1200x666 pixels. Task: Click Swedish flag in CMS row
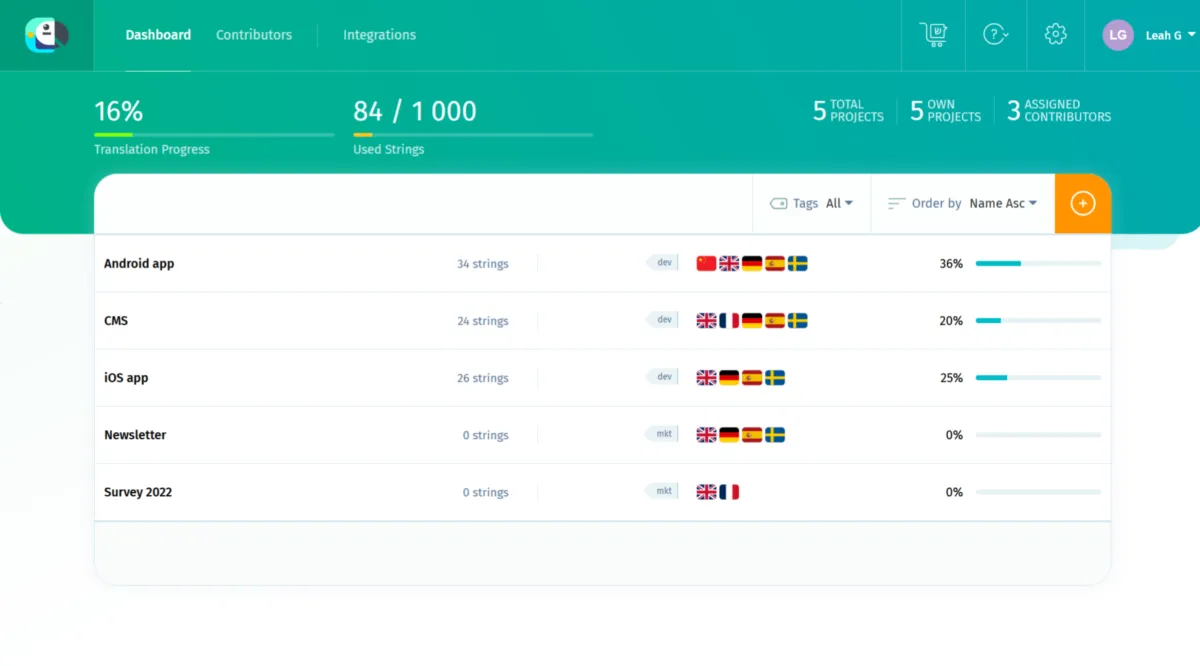(797, 321)
